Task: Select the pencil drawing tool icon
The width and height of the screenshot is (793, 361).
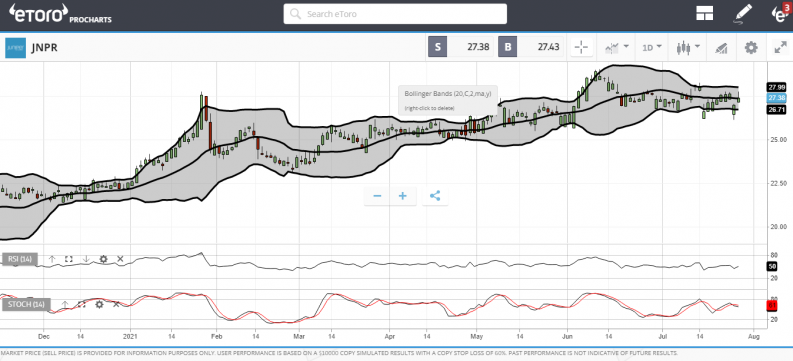Action: click(742, 14)
